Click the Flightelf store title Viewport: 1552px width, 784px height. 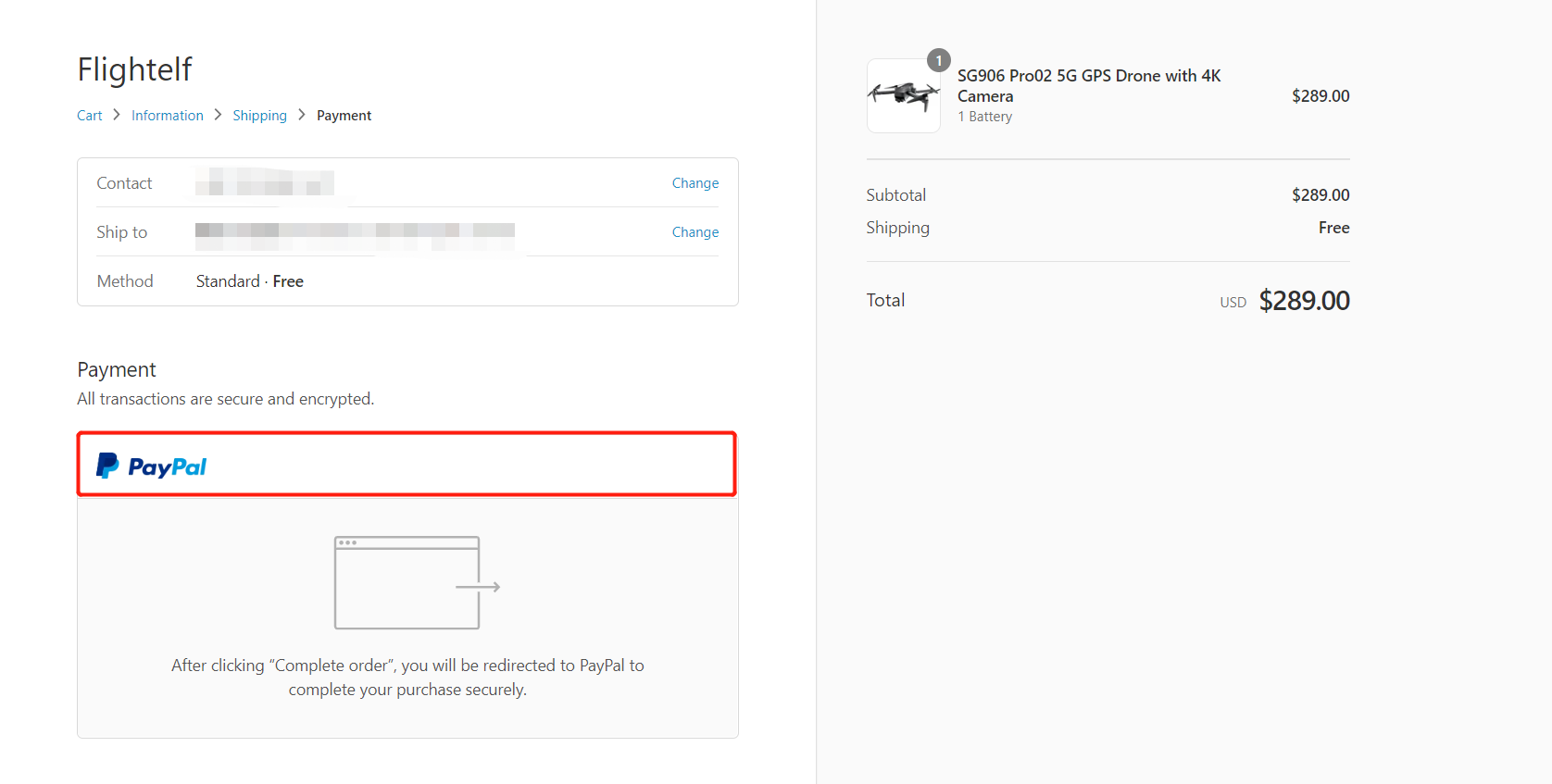[x=134, y=69]
